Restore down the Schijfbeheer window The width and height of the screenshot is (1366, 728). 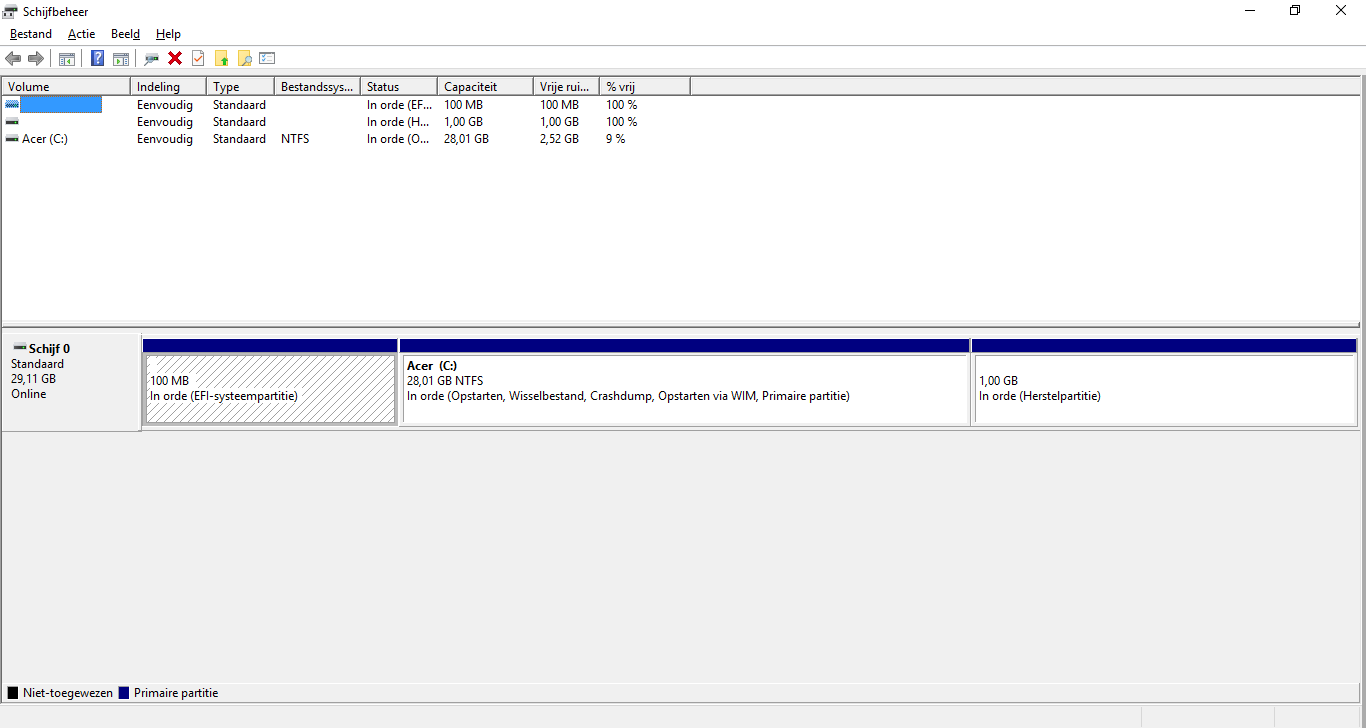(x=1295, y=11)
